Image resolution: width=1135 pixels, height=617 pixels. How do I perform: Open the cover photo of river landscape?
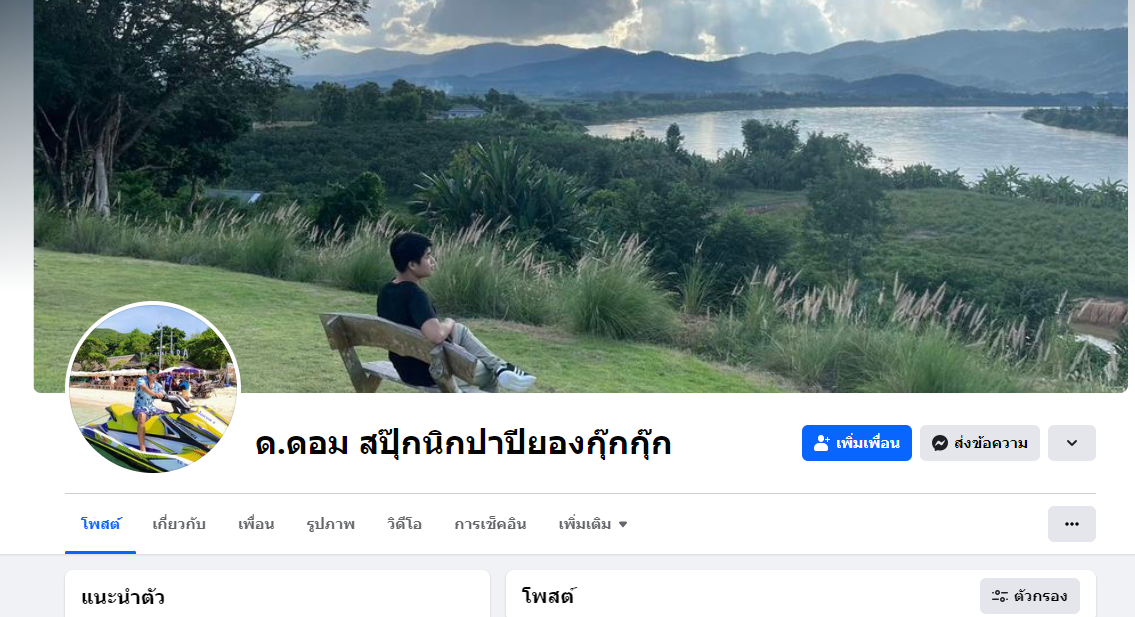[x=581, y=196]
